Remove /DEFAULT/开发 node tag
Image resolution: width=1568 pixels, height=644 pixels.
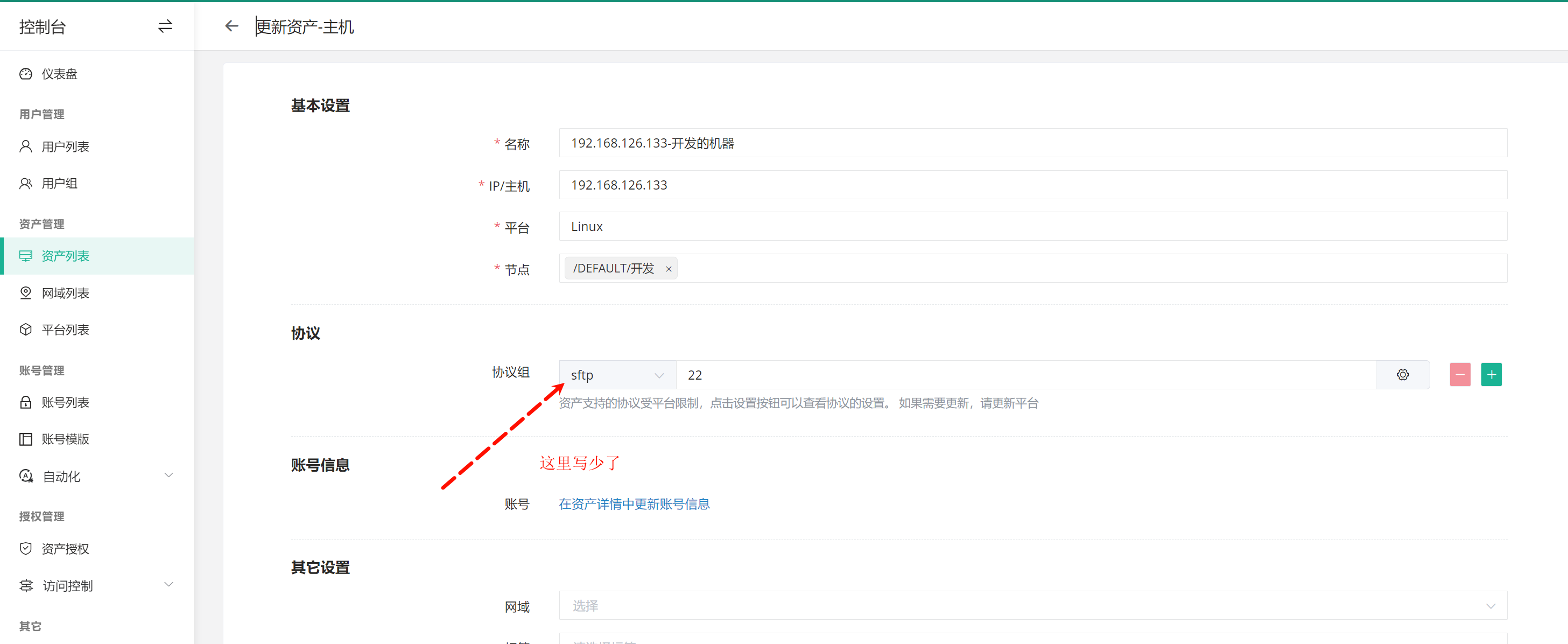669,269
